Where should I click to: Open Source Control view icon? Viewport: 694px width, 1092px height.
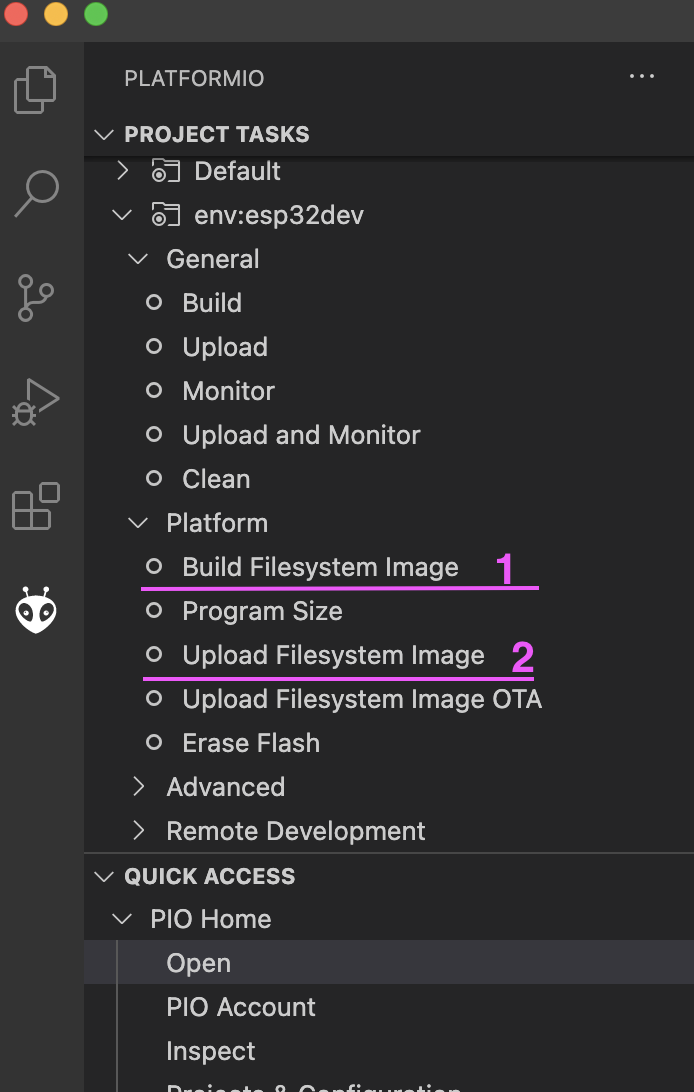36,298
